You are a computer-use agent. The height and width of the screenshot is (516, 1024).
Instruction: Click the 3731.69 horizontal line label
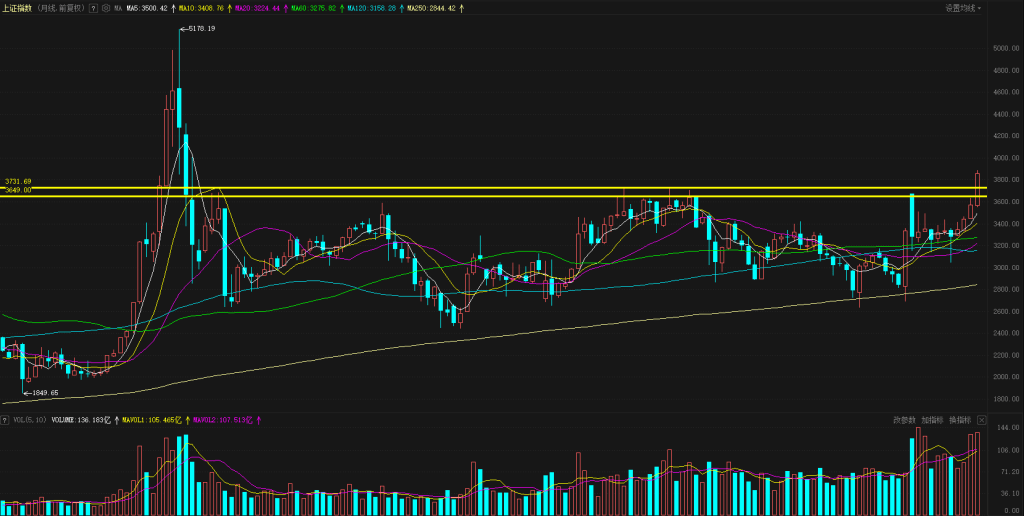tap(18, 181)
